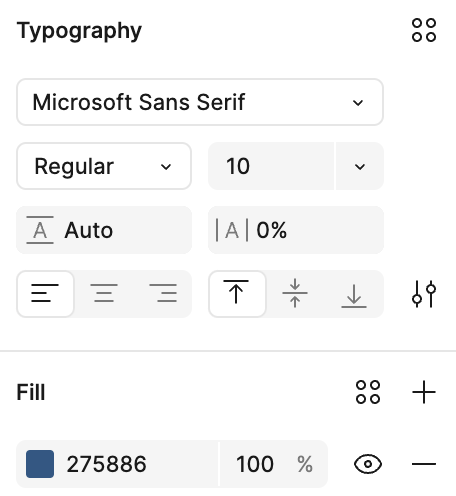Click the fill opacity 100 field
This screenshot has height=496, width=456.
tap(255, 464)
